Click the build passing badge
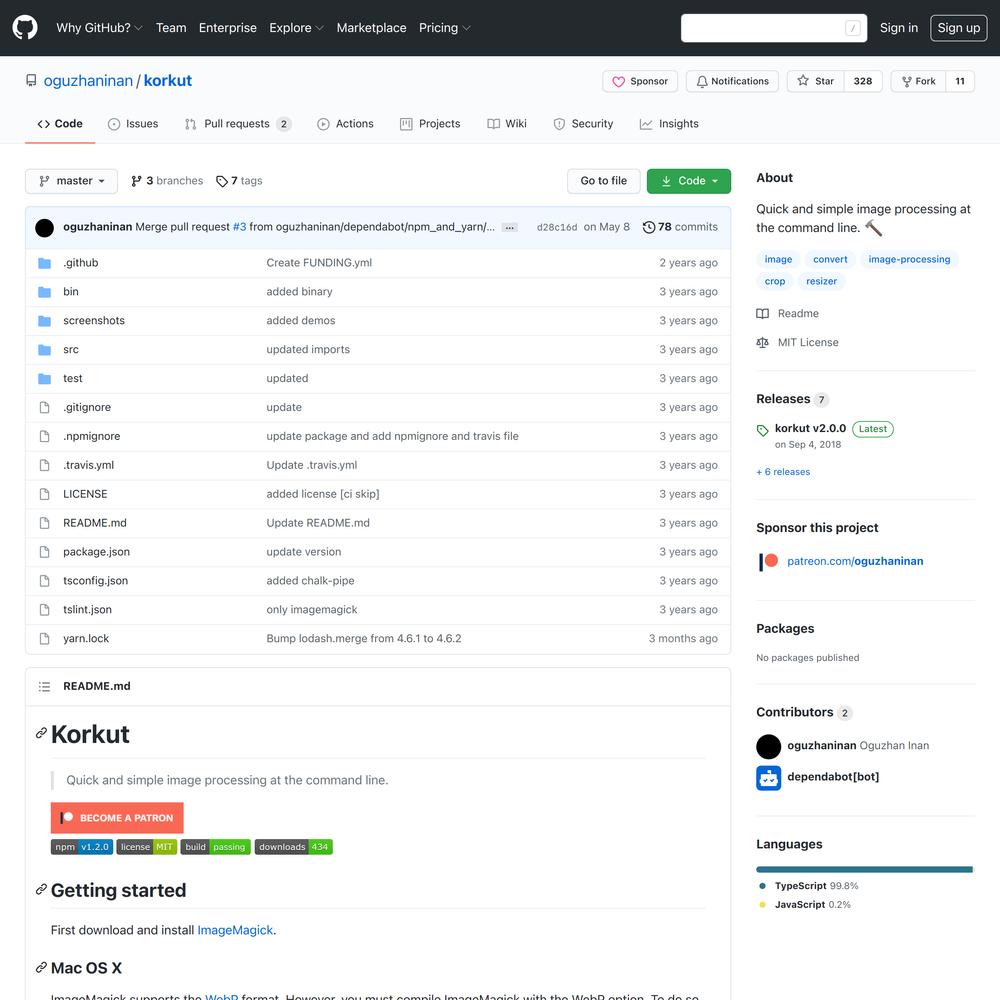This screenshot has height=1000, width=1000. (216, 847)
